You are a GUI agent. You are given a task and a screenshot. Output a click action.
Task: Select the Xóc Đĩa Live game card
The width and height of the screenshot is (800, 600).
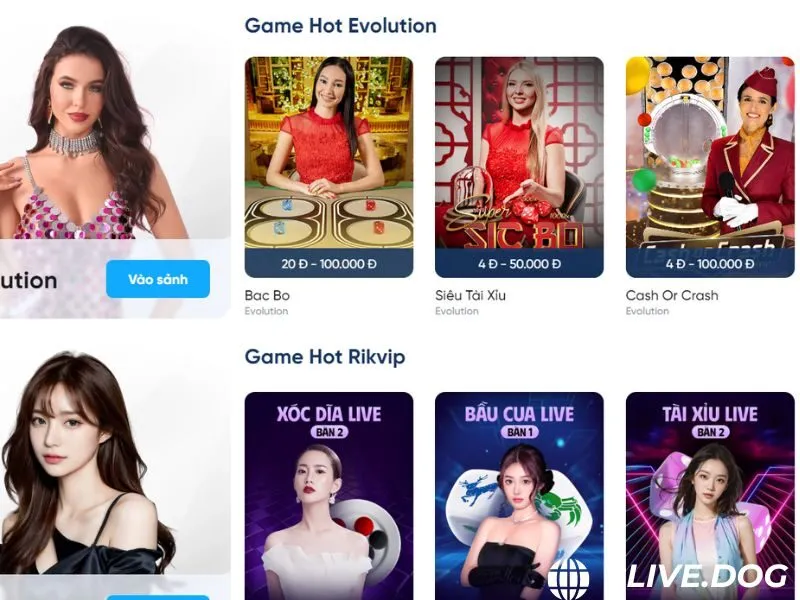click(x=329, y=496)
